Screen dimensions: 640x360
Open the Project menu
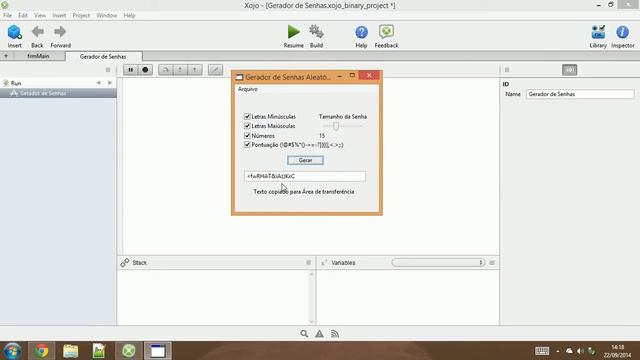(81, 16)
